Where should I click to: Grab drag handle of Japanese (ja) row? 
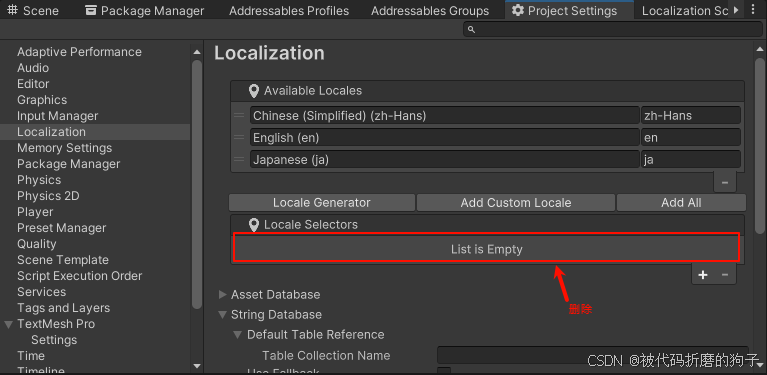coord(239,159)
